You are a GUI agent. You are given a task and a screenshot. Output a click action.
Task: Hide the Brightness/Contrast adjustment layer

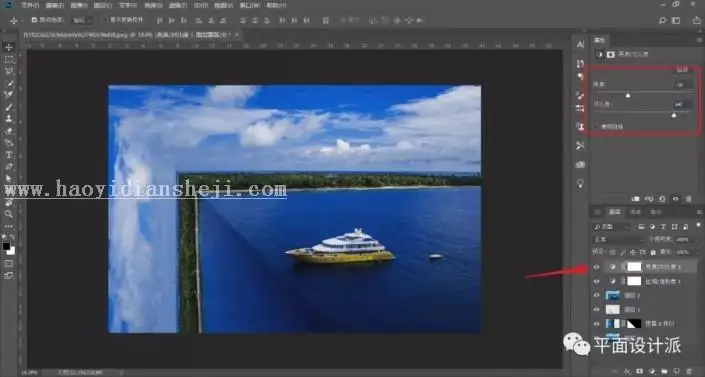597,267
